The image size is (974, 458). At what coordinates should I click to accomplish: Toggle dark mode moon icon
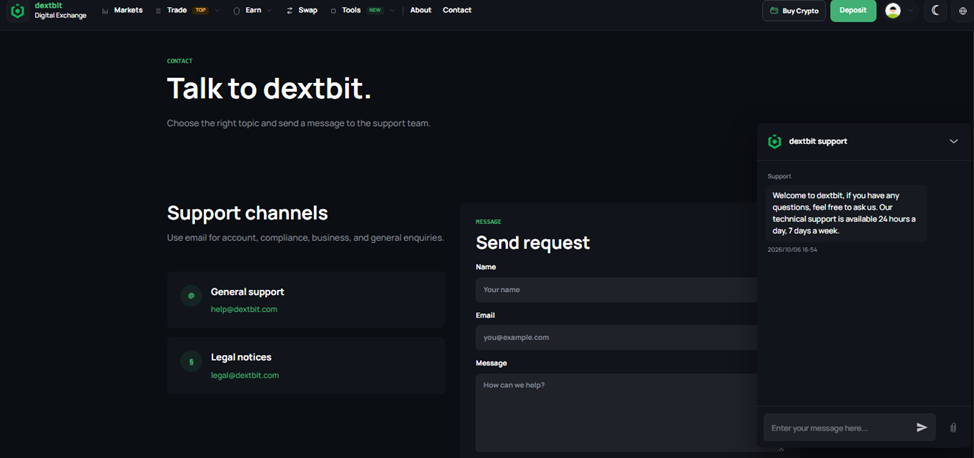coord(935,11)
